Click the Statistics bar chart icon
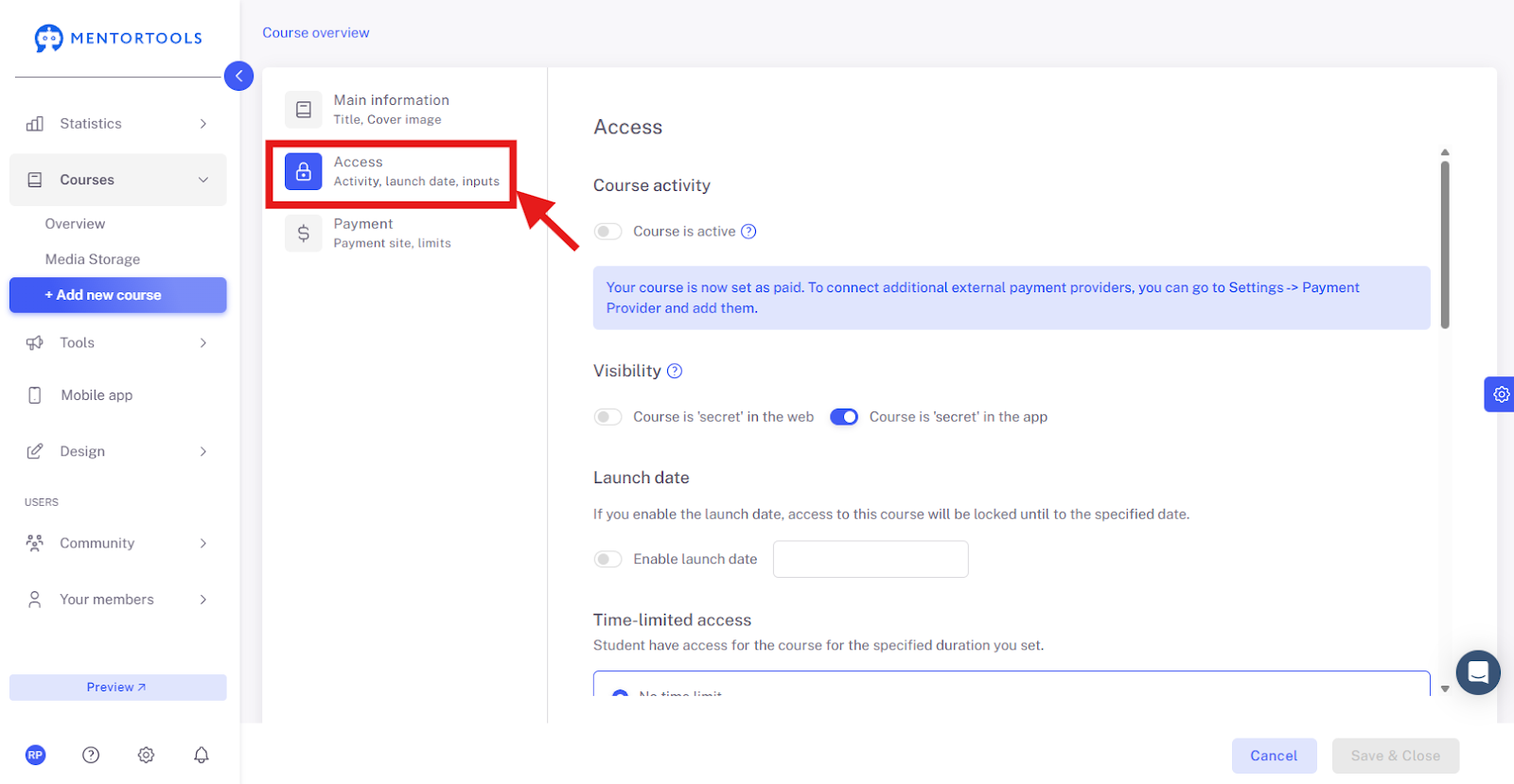This screenshot has height=784, width=1514. tap(35, 124)
